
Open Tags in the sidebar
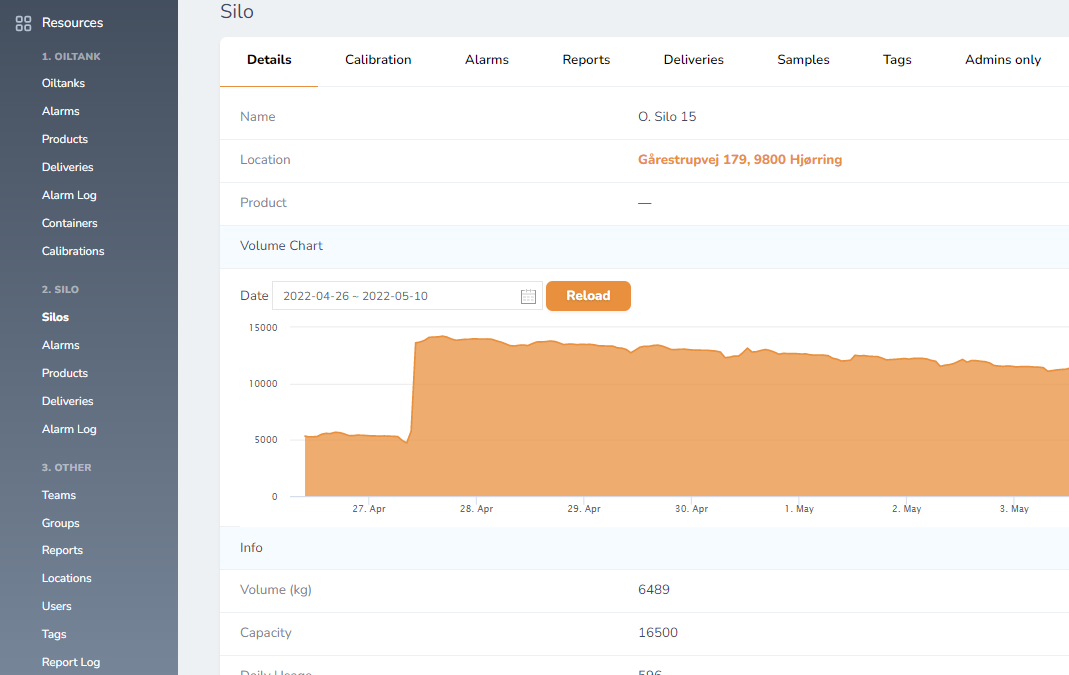click(54, 634)
